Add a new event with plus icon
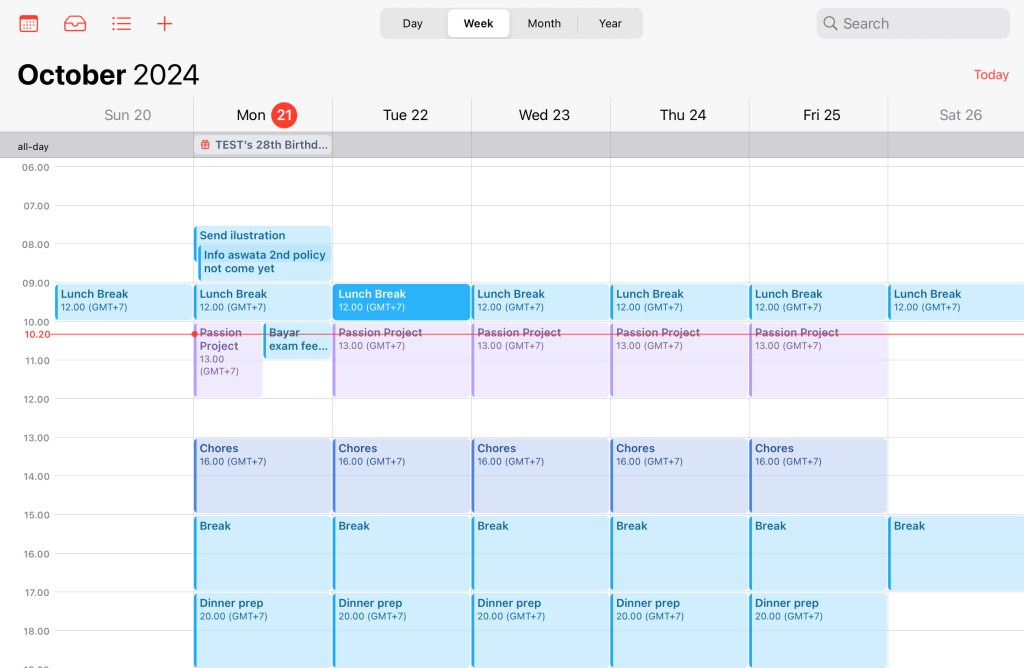Image resolution: width=1024 pixels, height=668 pixels. (165, 23)
